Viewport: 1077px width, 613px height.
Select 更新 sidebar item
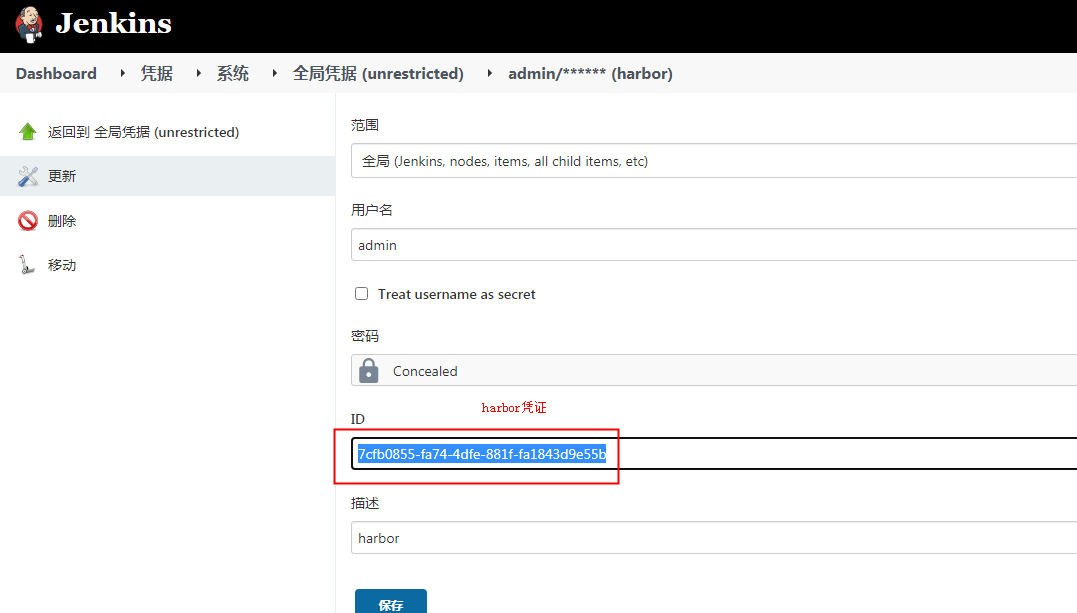(168, 176)
